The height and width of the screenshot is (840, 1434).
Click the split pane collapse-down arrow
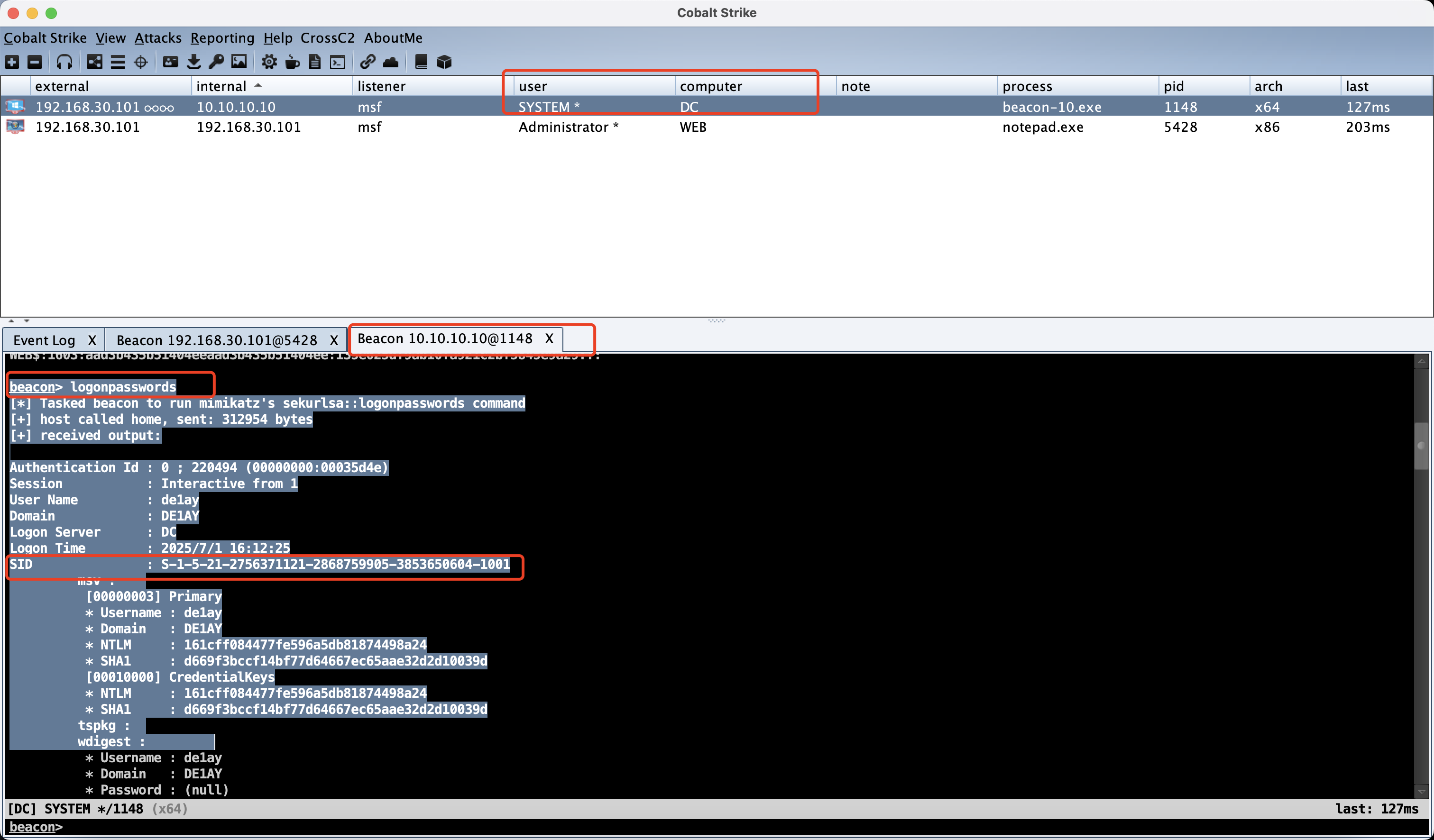coord(26,321)
